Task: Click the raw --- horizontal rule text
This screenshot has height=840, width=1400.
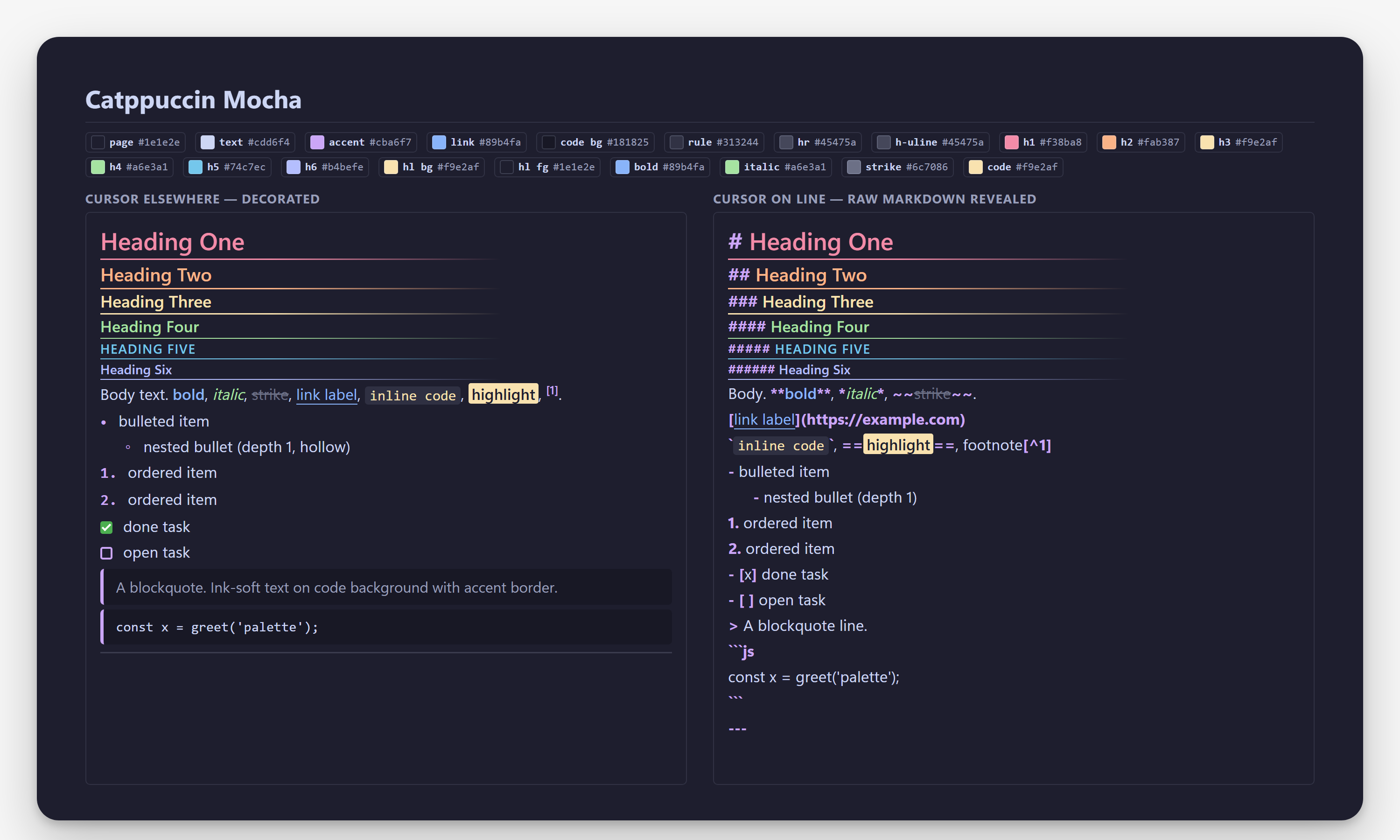Action: pos(737,728)
